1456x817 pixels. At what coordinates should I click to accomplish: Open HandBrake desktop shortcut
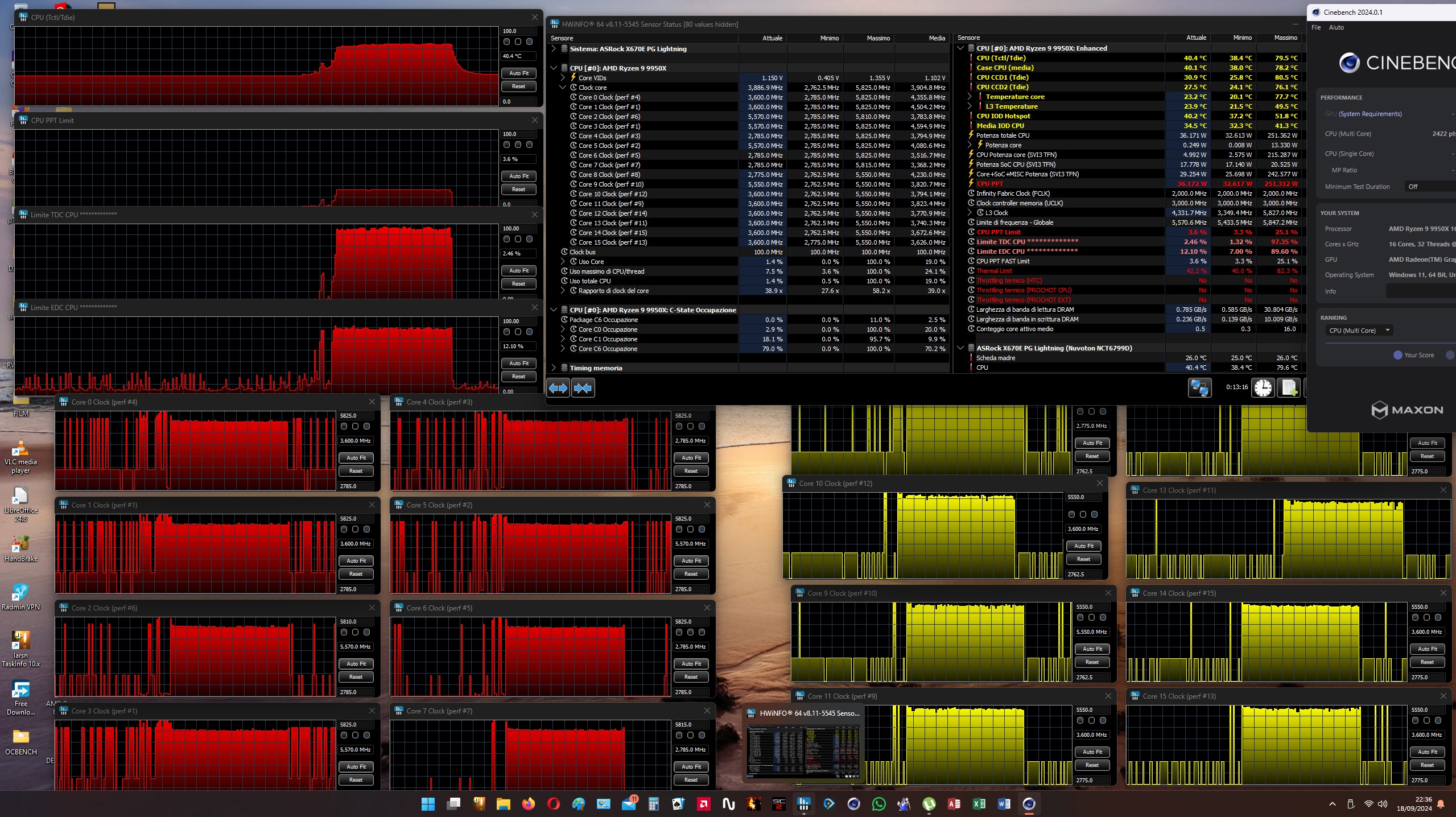click(x=20, y=548)
